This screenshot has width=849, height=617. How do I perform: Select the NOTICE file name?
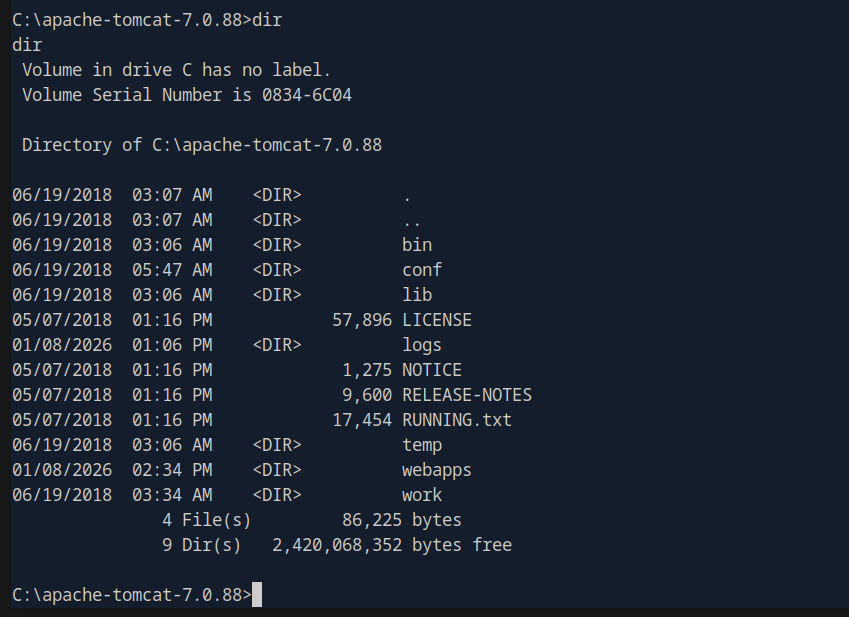point(432,370)
